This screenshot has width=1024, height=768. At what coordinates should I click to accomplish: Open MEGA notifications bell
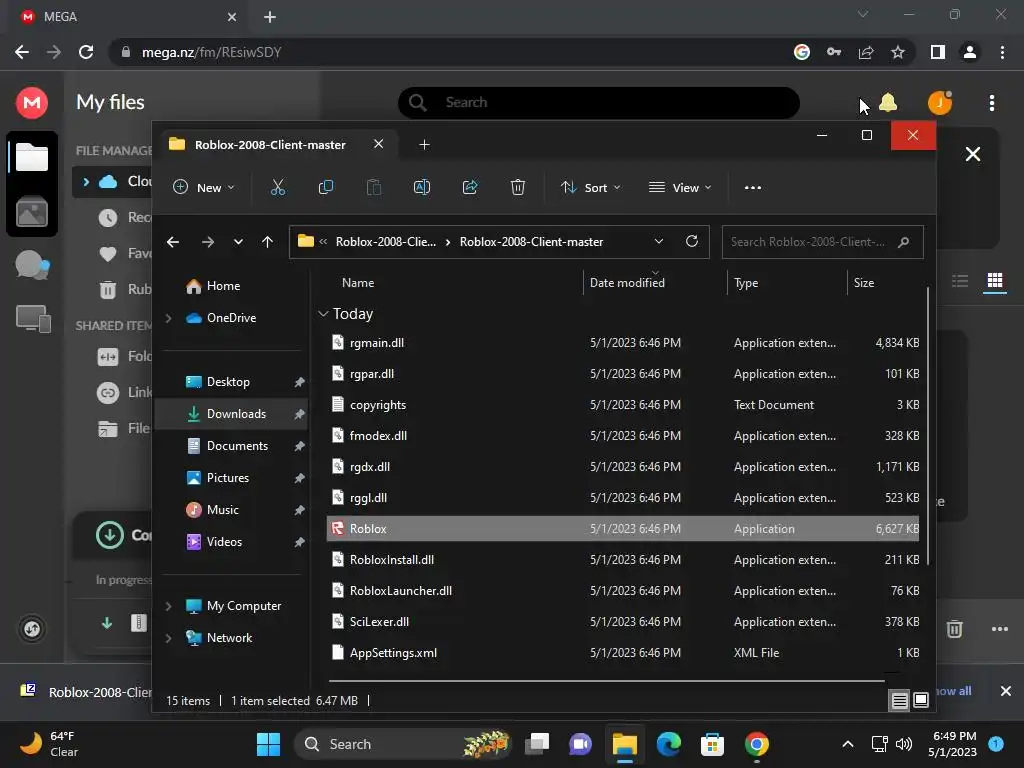(x=888, y=103)
